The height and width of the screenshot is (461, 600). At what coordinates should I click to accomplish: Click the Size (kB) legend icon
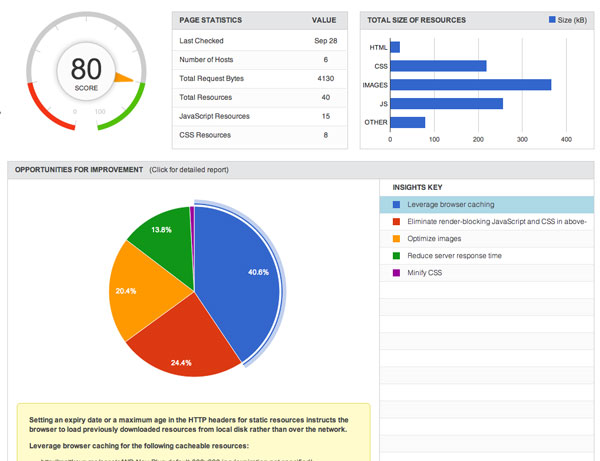(552, 20)
